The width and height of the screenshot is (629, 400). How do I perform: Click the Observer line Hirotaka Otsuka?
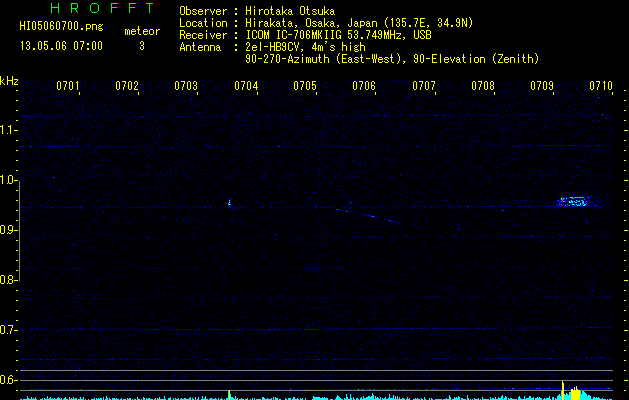pos(257,11)
